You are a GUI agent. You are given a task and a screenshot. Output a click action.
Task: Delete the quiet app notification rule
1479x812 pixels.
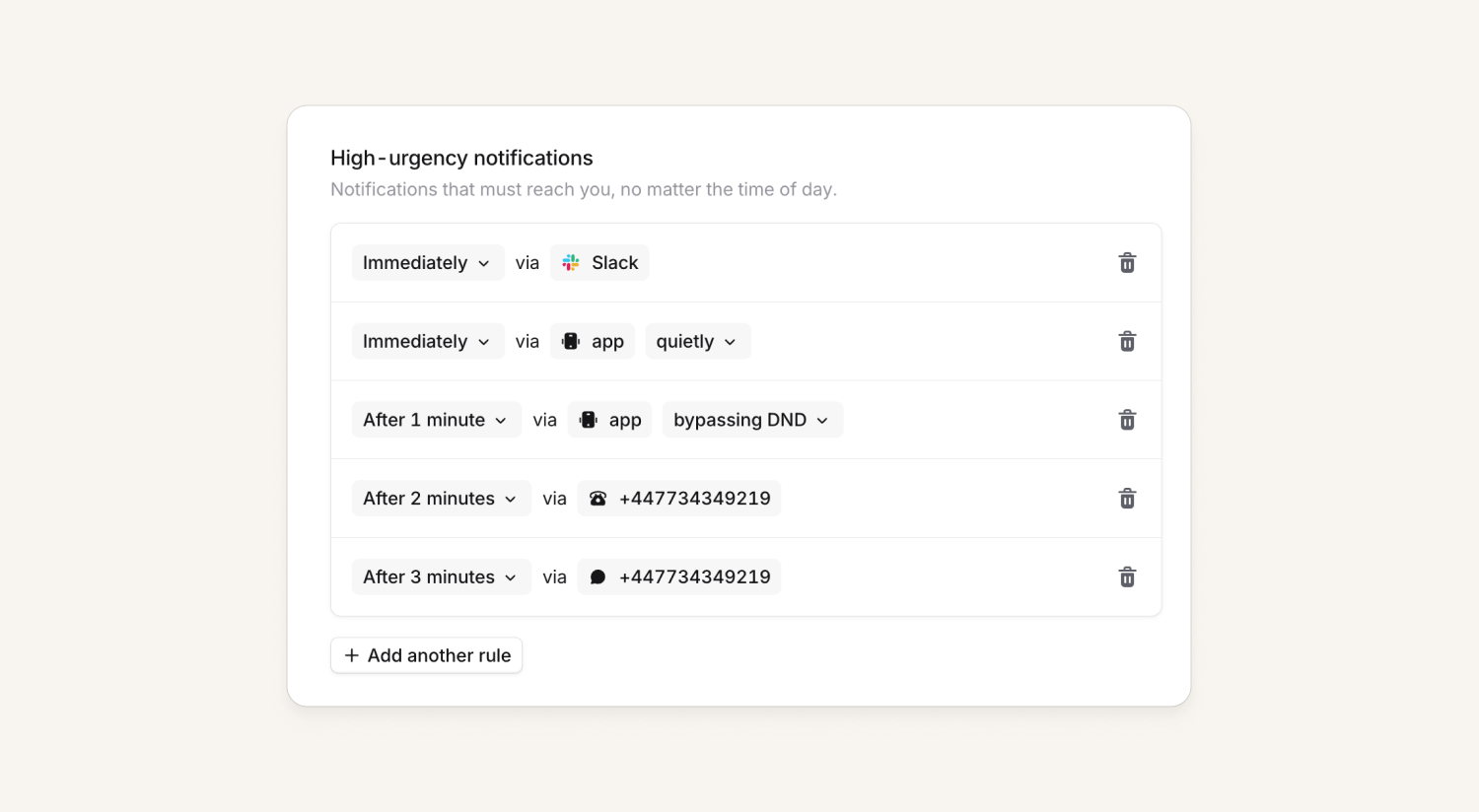pos(1127,342)
